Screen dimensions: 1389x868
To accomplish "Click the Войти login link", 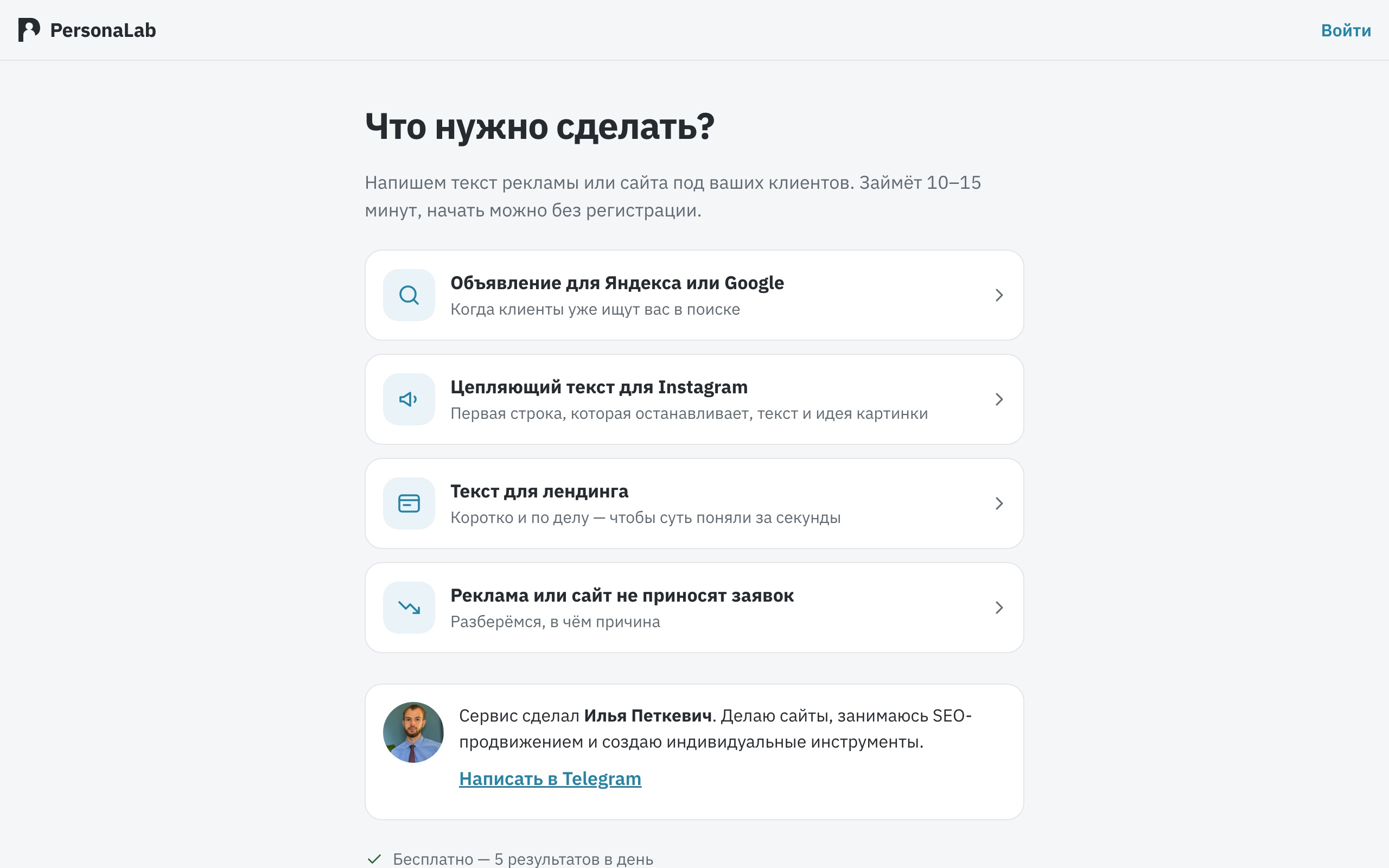I will pyautogui.click(x=1346, y=30).
